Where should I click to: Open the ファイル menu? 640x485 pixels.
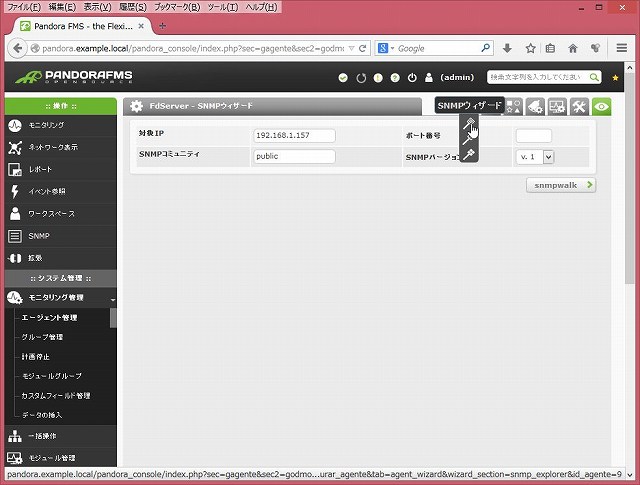(x=24, y=7)
